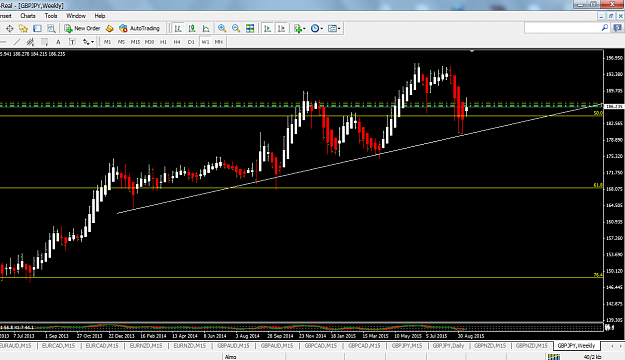Switch to M30 timeframe
This screenshot has height=360, width=625.
149,42
